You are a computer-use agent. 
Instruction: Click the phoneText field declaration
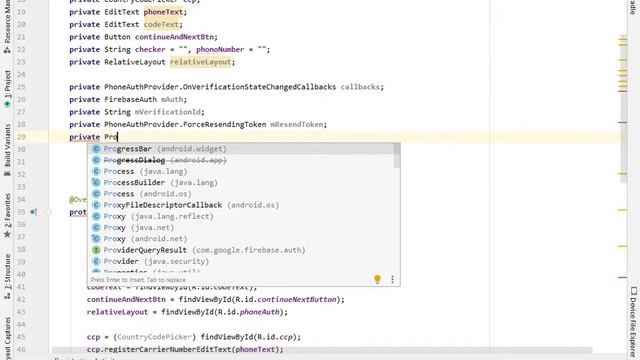(x=163, y=12)
